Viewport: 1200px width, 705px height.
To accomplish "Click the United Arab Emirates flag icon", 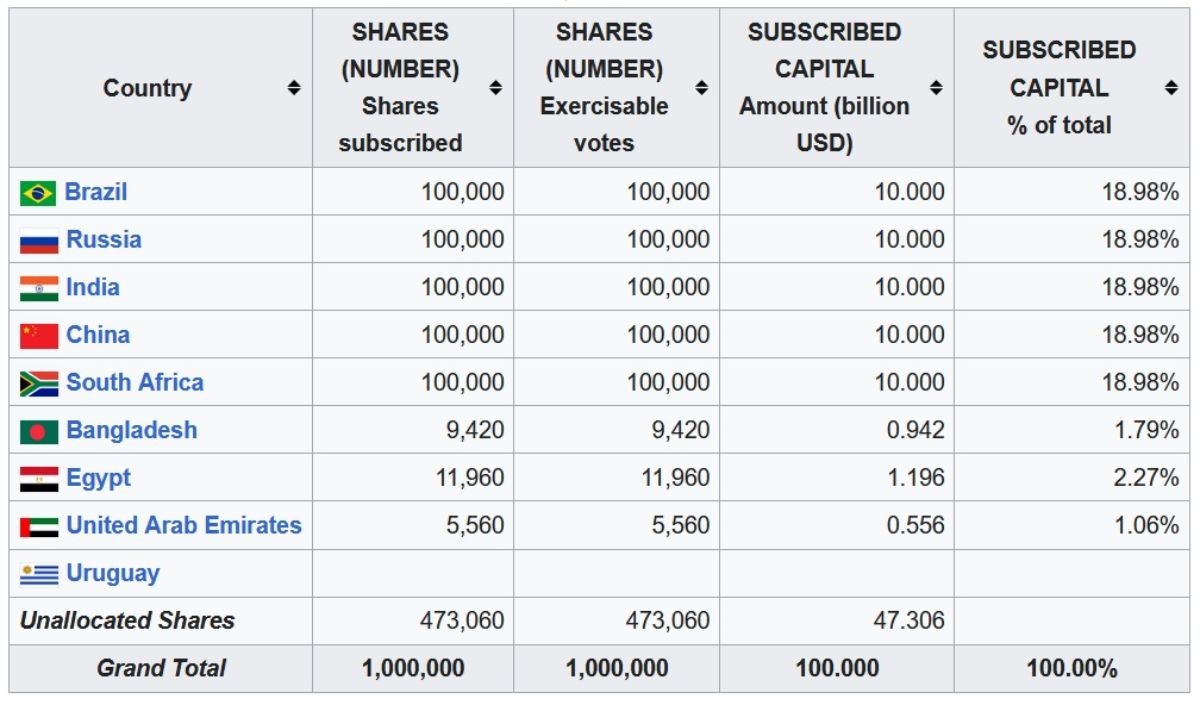I will pos(39,527).
